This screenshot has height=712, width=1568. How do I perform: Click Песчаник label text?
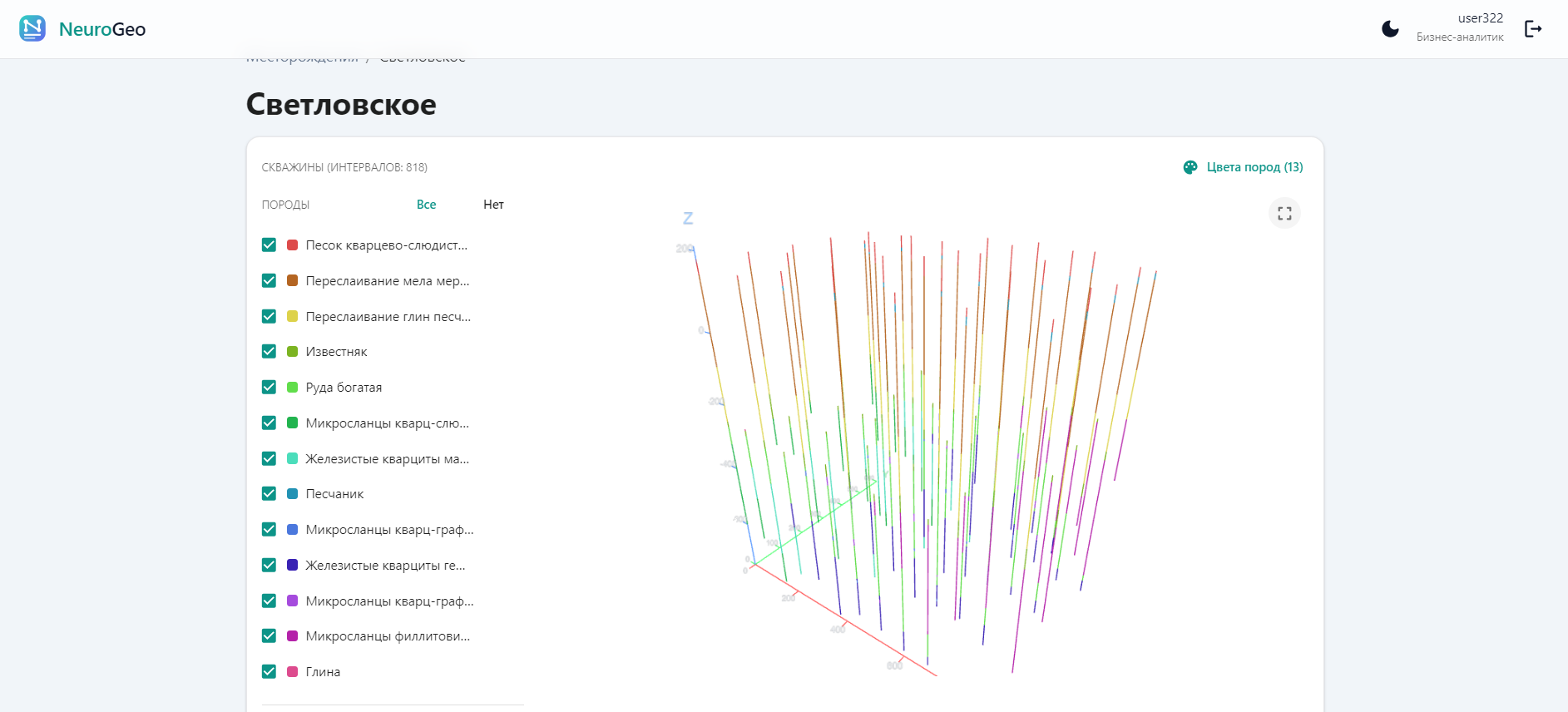click(334, 494)
